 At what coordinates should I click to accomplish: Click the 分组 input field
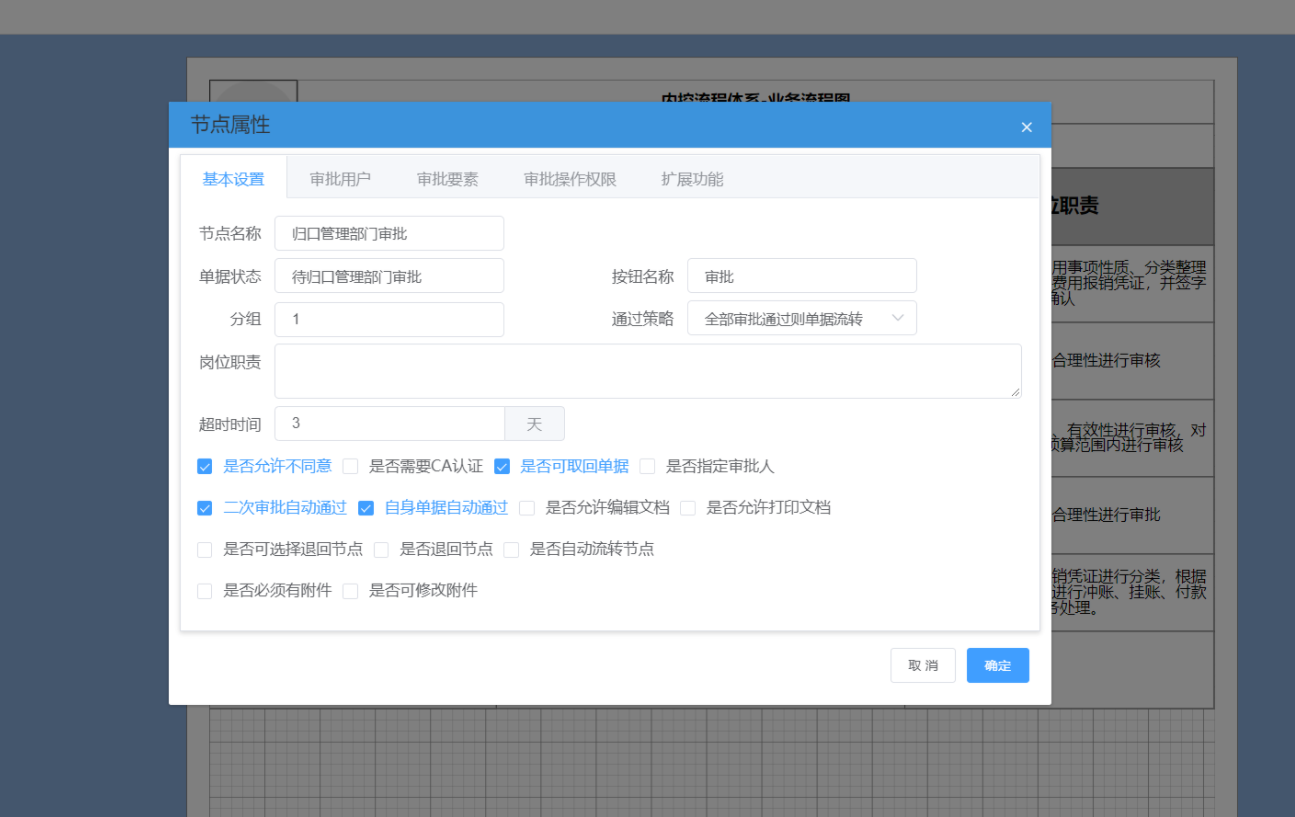[x=389, y=319]
